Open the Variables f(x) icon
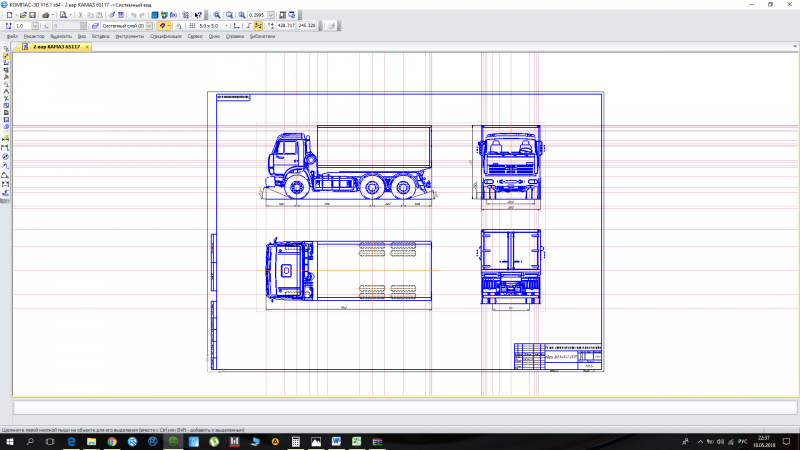Image resolution: width=800 pixels, height=450 pixels. coord(173,15)
